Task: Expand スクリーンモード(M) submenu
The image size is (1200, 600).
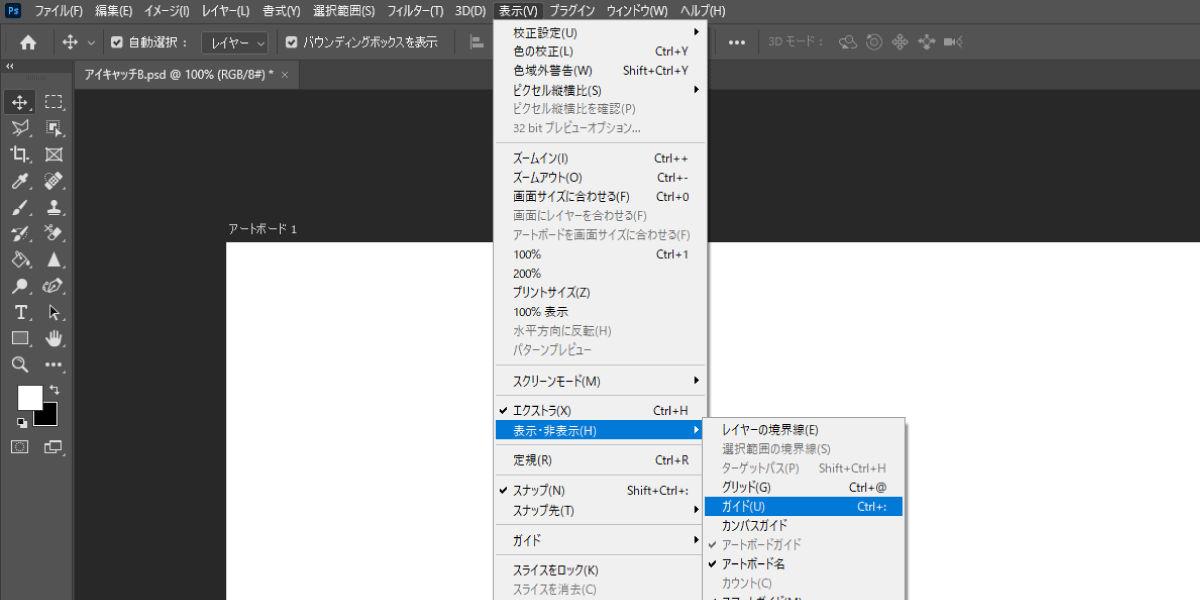Action: [x=601, y=381]
